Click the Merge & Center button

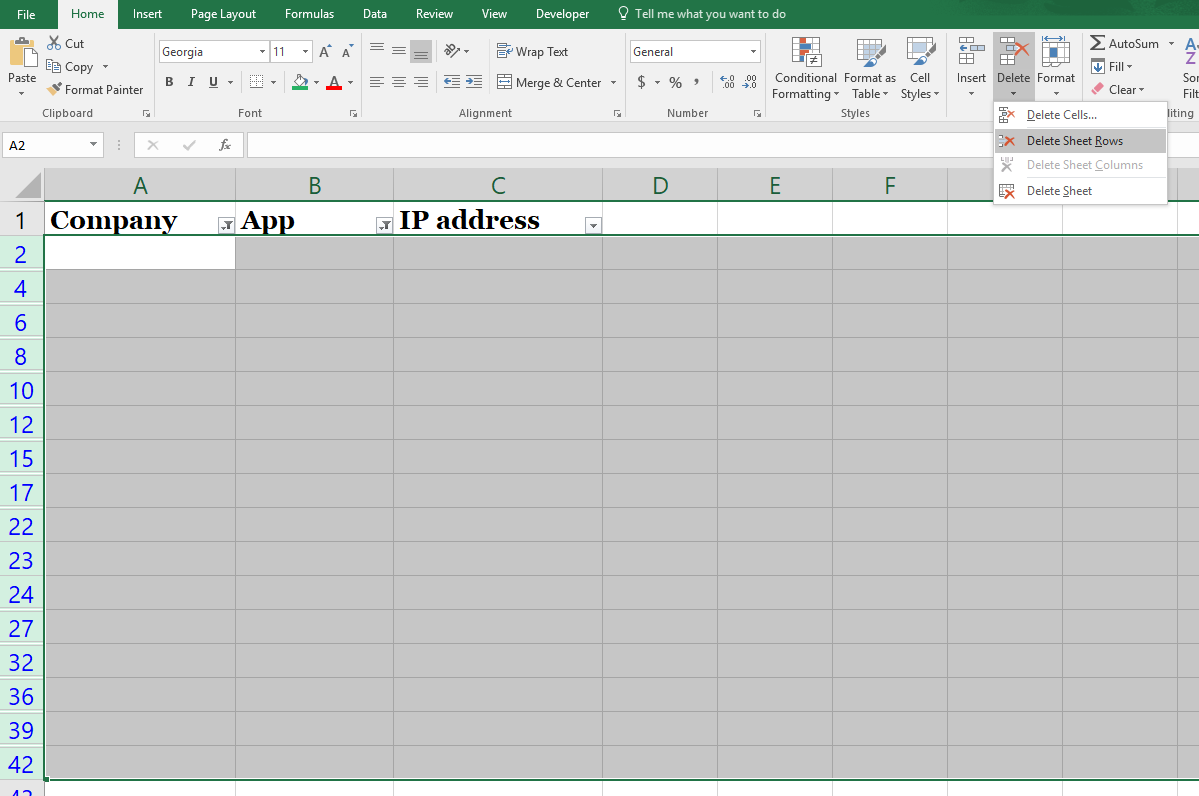pos(550,82)
